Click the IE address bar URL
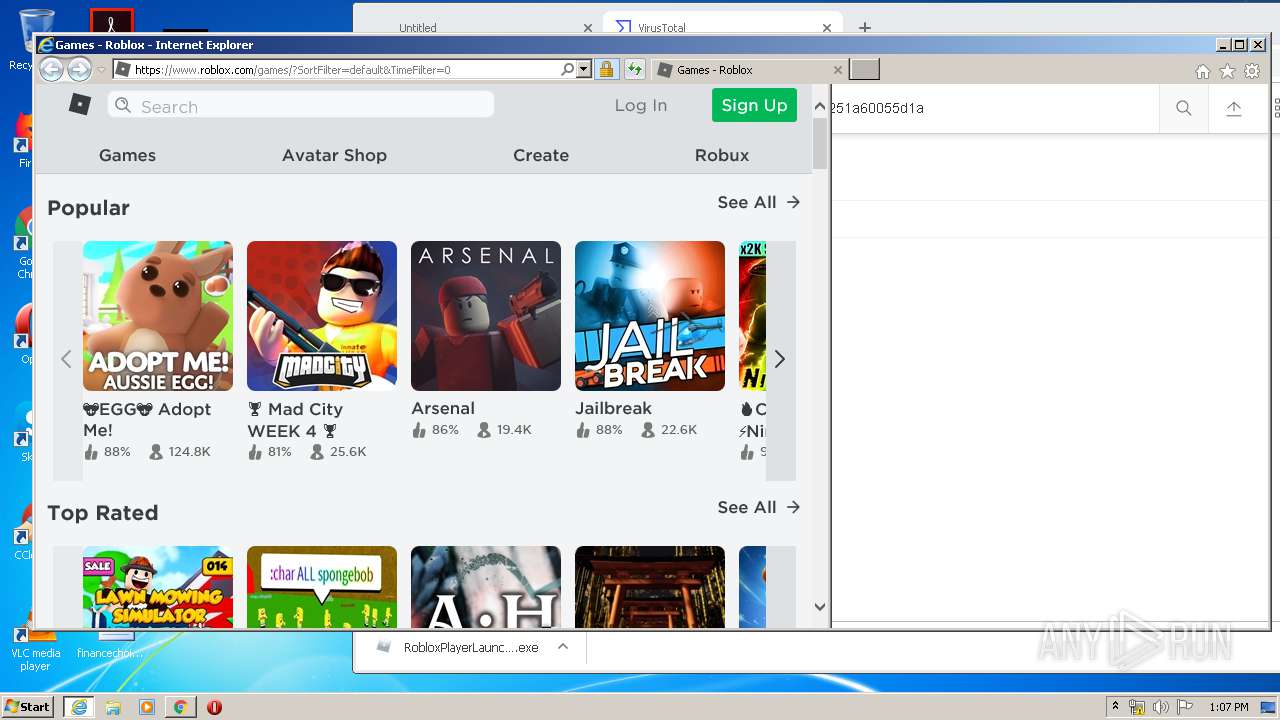The height and width of the screenshot is (720, 1280). click(x=292, y=70)
